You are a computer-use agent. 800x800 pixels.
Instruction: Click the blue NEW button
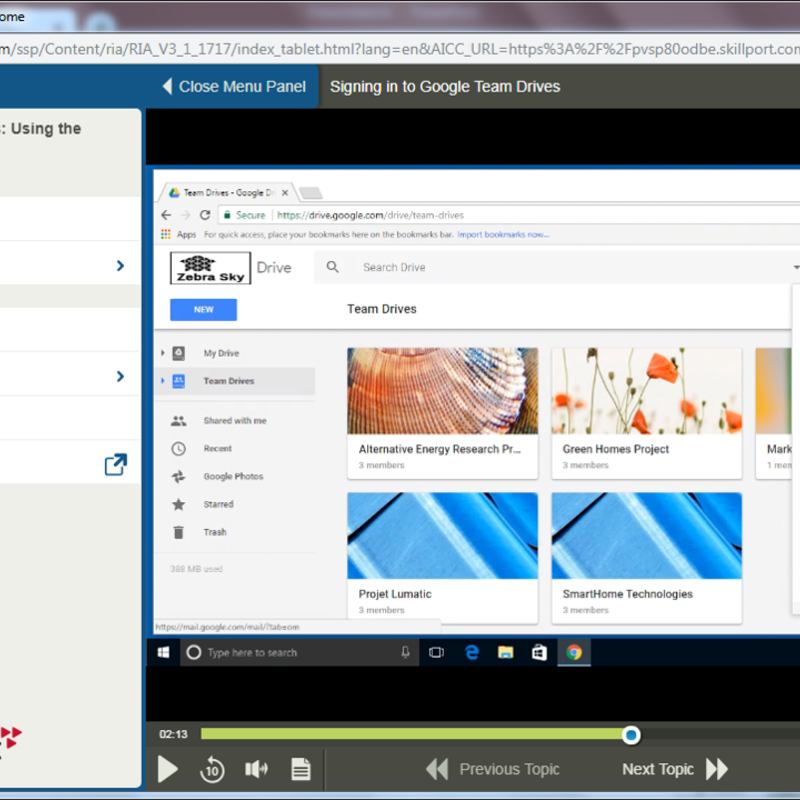point(203,309)
